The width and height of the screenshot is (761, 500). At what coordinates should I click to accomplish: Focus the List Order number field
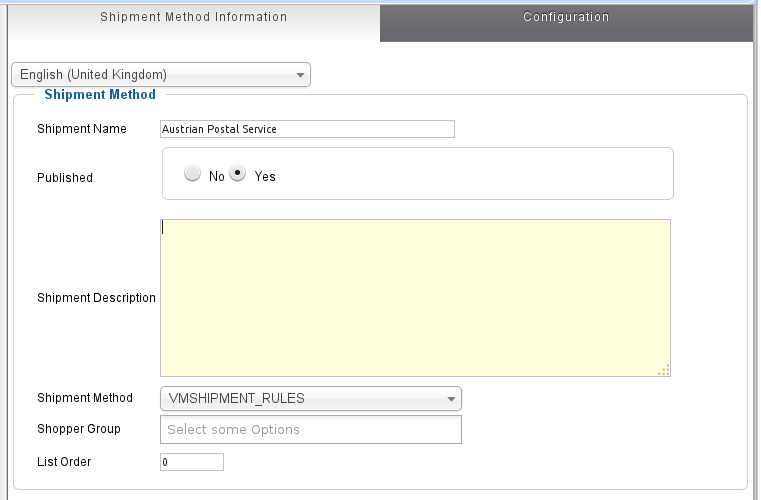click(191, 462)
